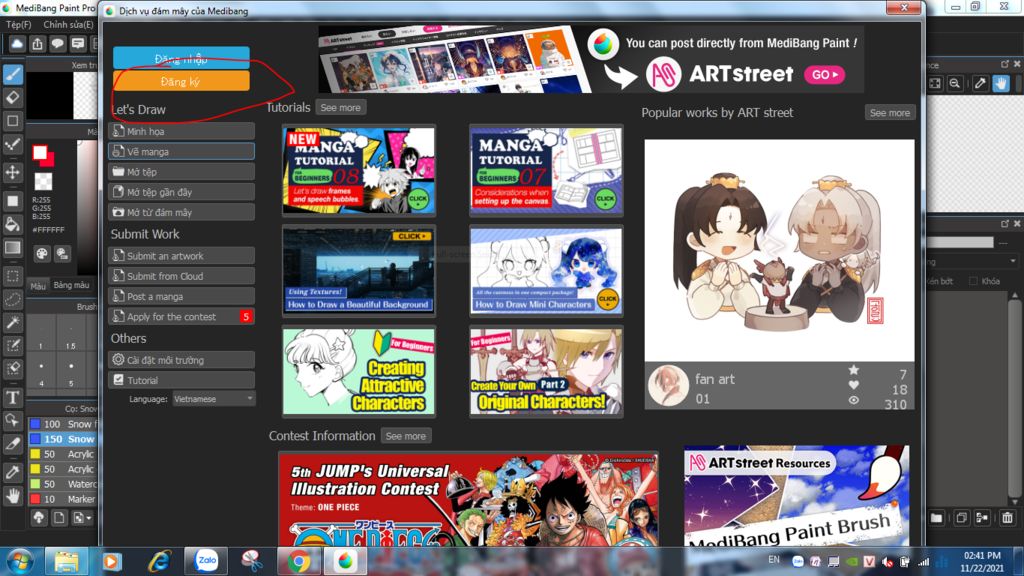
Task: Open Google Chrome from the taskbar
Action: [x=298, y=561]
